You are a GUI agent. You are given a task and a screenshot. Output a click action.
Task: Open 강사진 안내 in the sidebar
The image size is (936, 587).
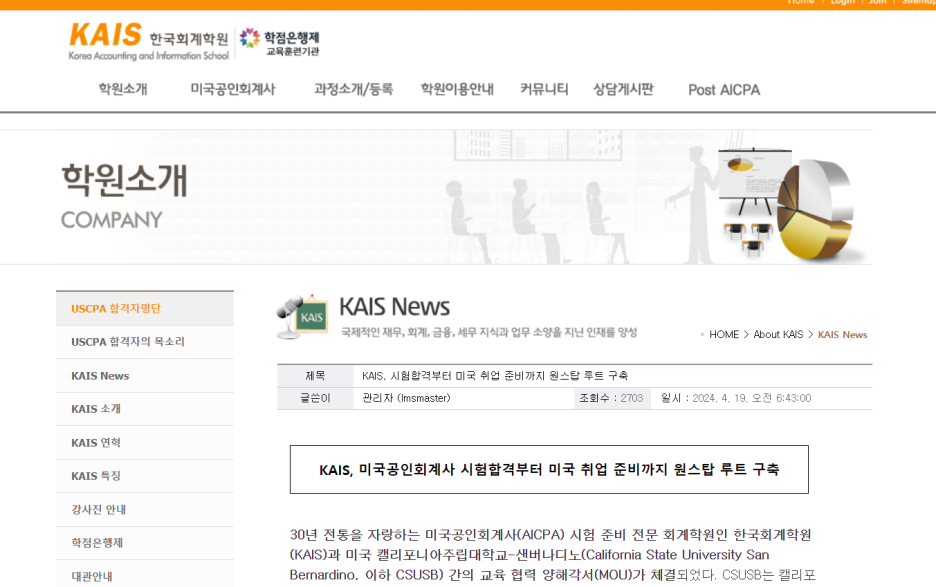[x=145, y=509]
